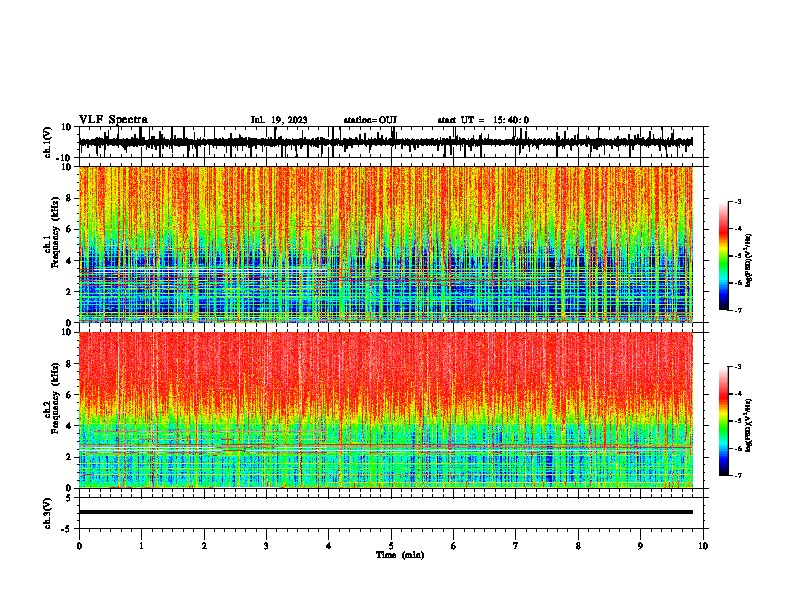Screen dimensions: 792x612
Task: Click the '-7' label on ch.1 color bar
Action: click(x=738, y=310)
